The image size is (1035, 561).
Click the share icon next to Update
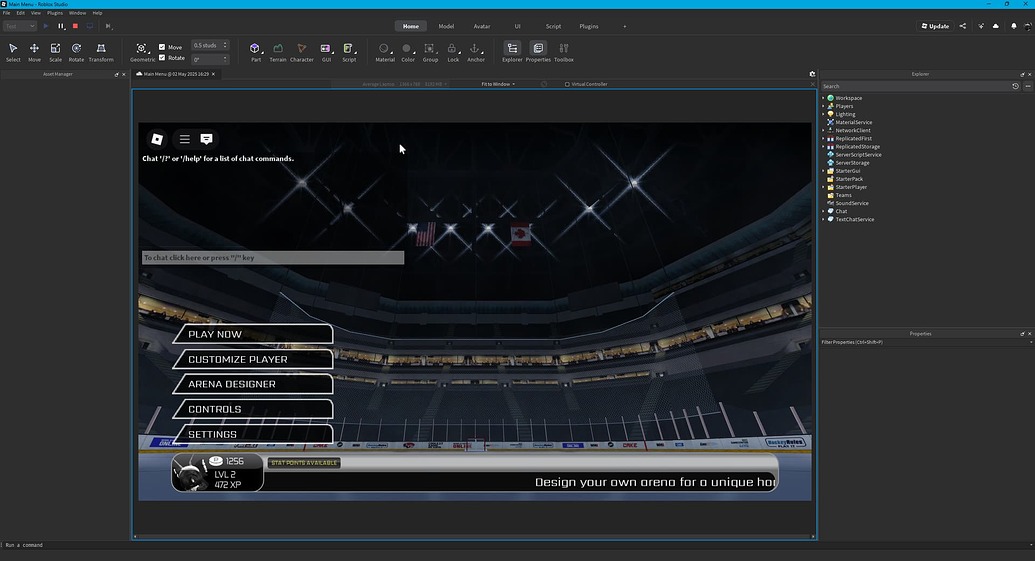962,26
